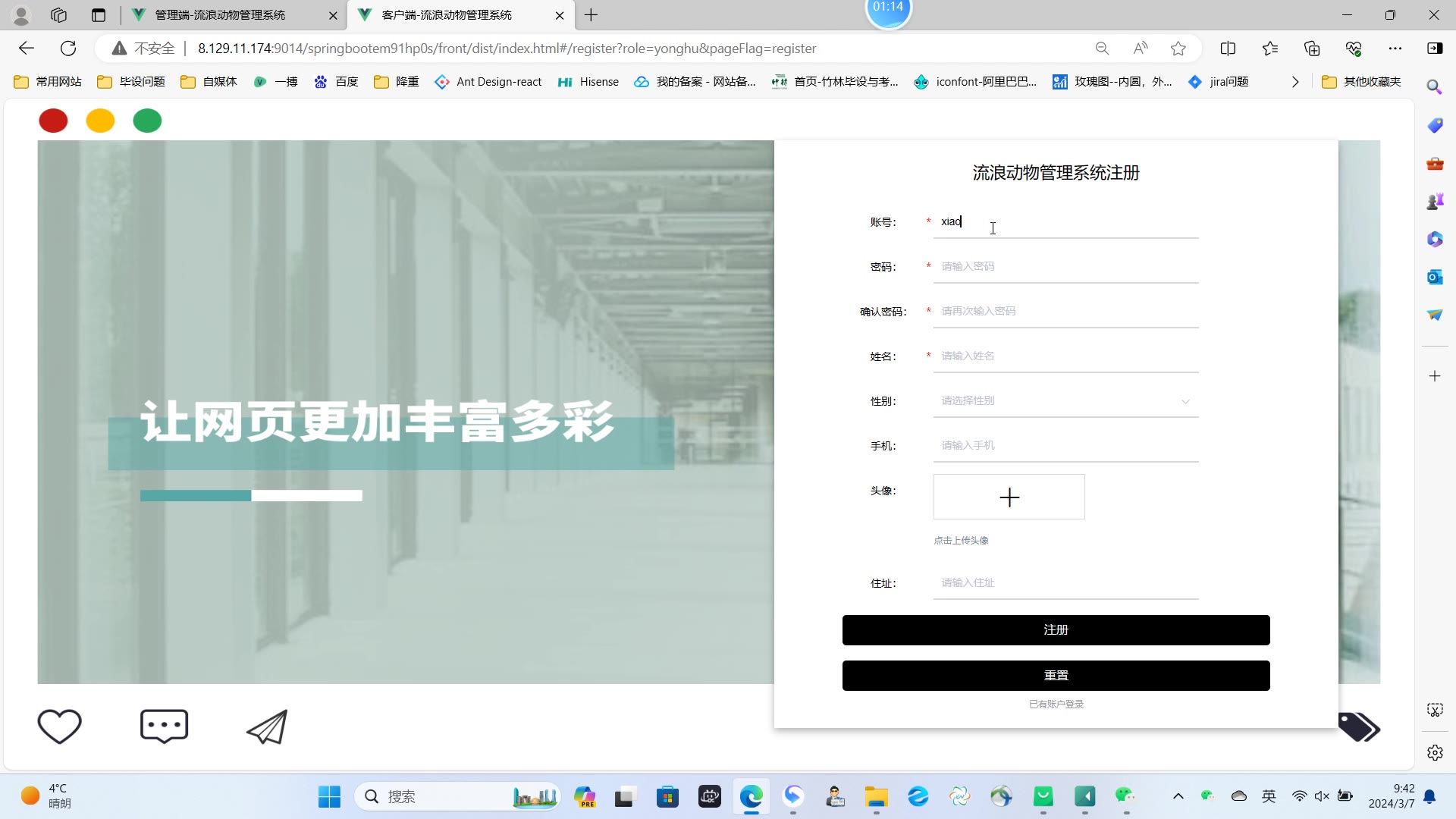The height and width of the screenshot is (819, 1456).
Task: Open browser settings and more menu
Action: [x=1395, y=49]
